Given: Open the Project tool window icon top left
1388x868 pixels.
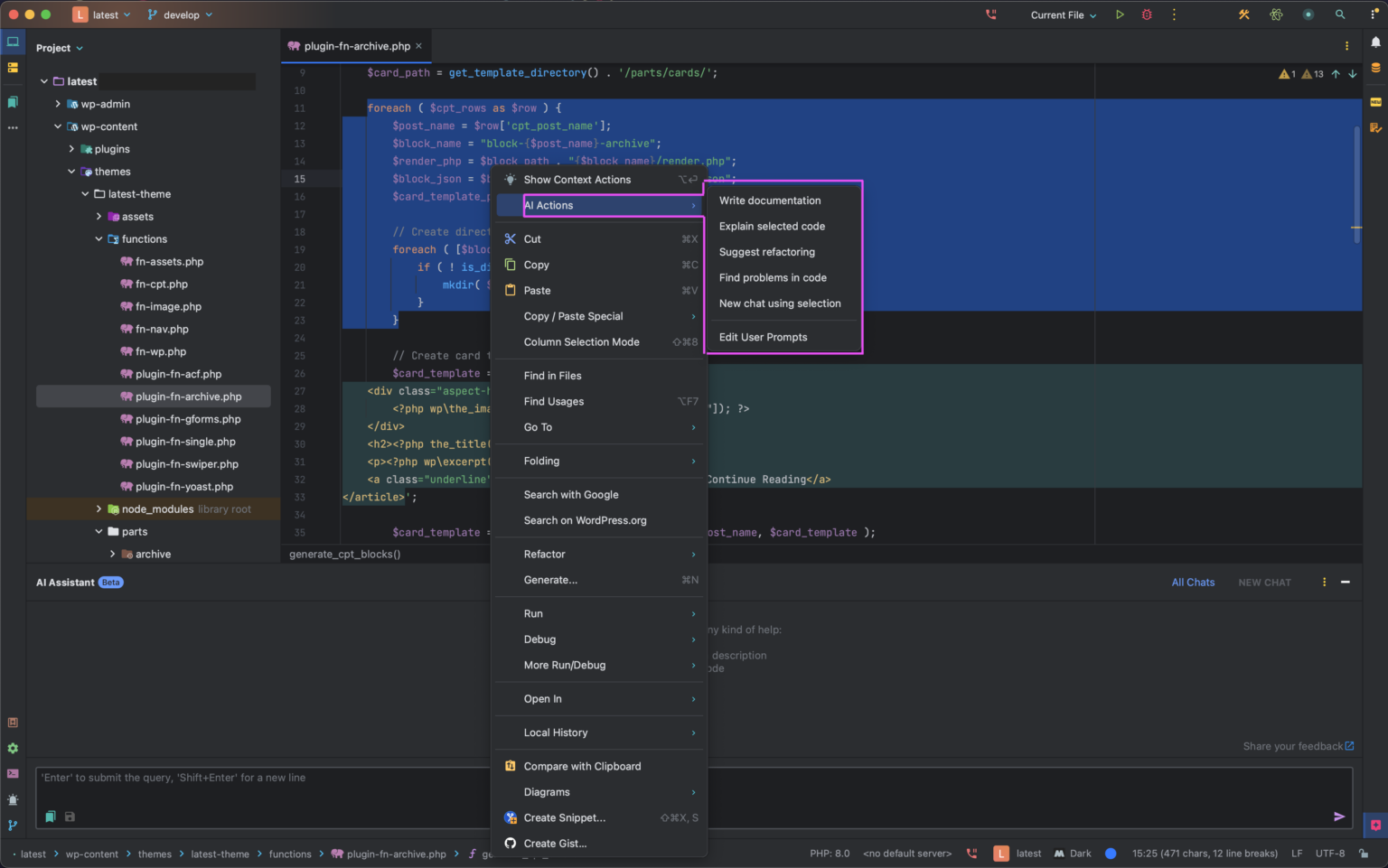Looking at the screenshot, I should pyautogui.click(x=13, y=41).
